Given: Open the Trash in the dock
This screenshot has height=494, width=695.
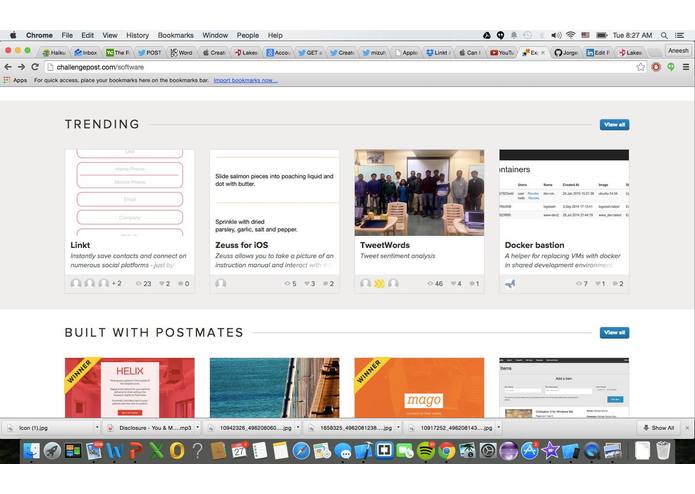Looking at the screenshot, I should 663,451.
